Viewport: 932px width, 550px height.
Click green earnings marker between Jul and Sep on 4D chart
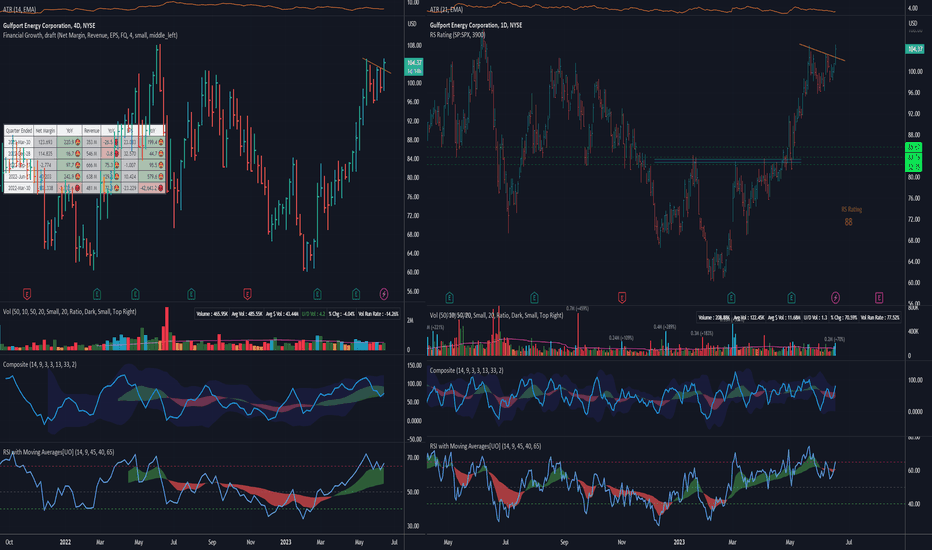[x=191, y=294]
